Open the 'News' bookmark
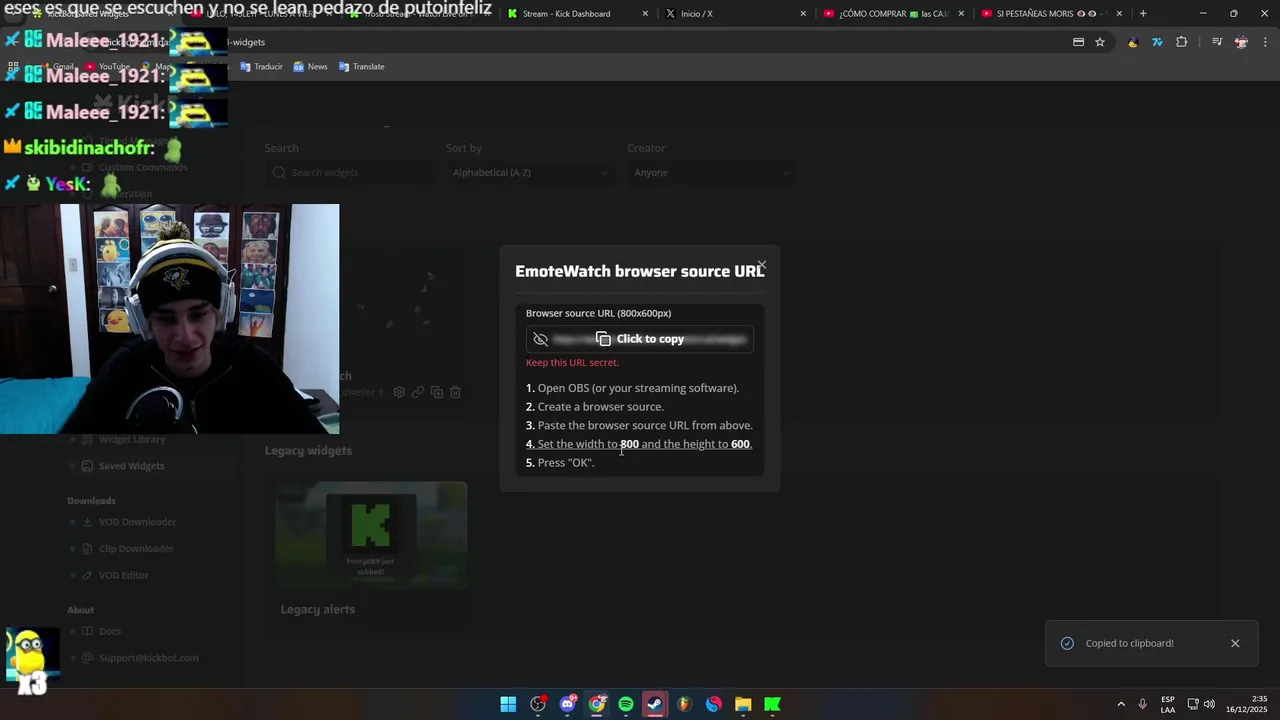This screenshot has width=1280, height=720. point(310,67)
